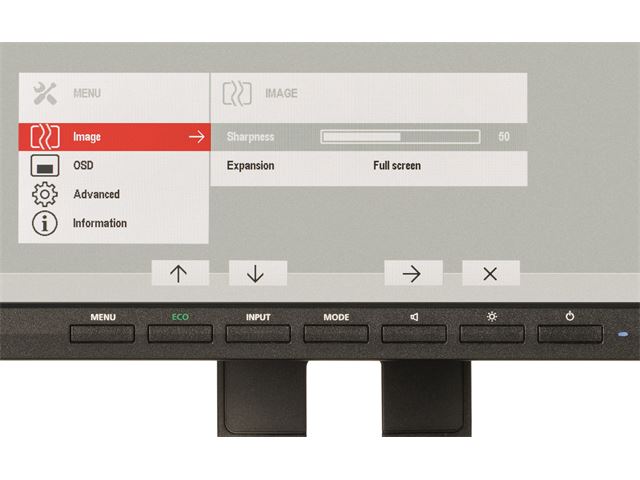Select the OSD menu entry

[84, 166]
